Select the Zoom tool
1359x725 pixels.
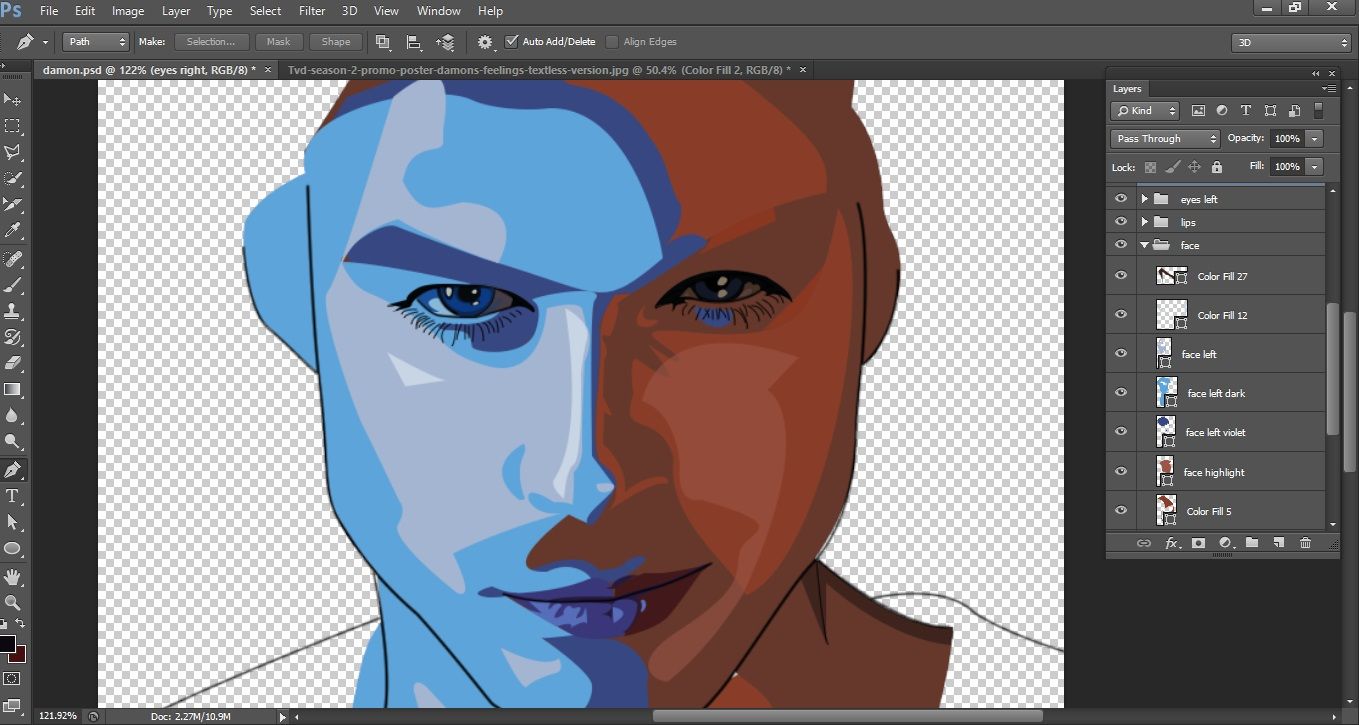[13, 602]
